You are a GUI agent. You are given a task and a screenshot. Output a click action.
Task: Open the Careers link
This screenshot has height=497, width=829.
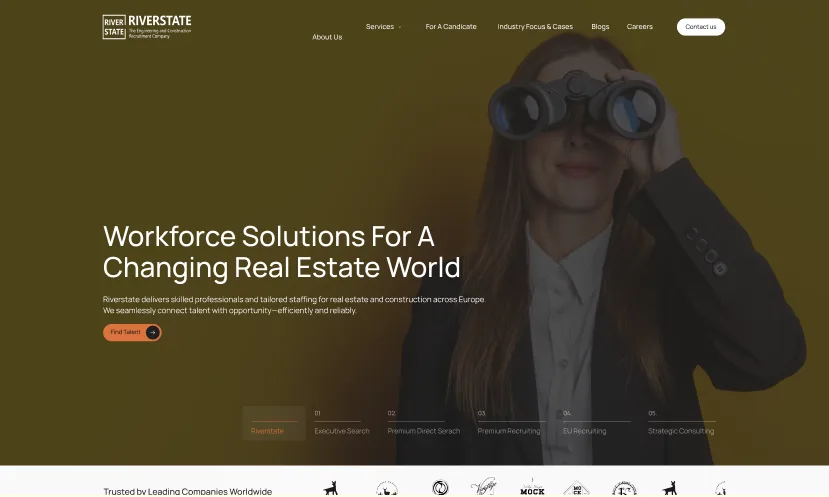coord(640,26)
